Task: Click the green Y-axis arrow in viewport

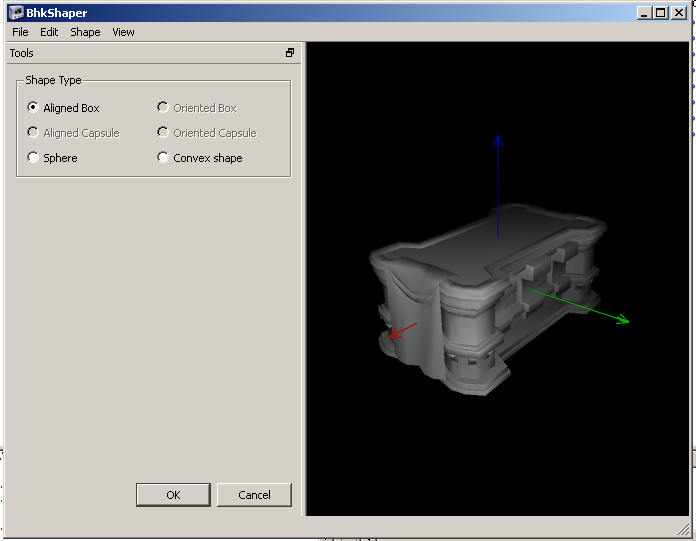Action: pos(580,306)
